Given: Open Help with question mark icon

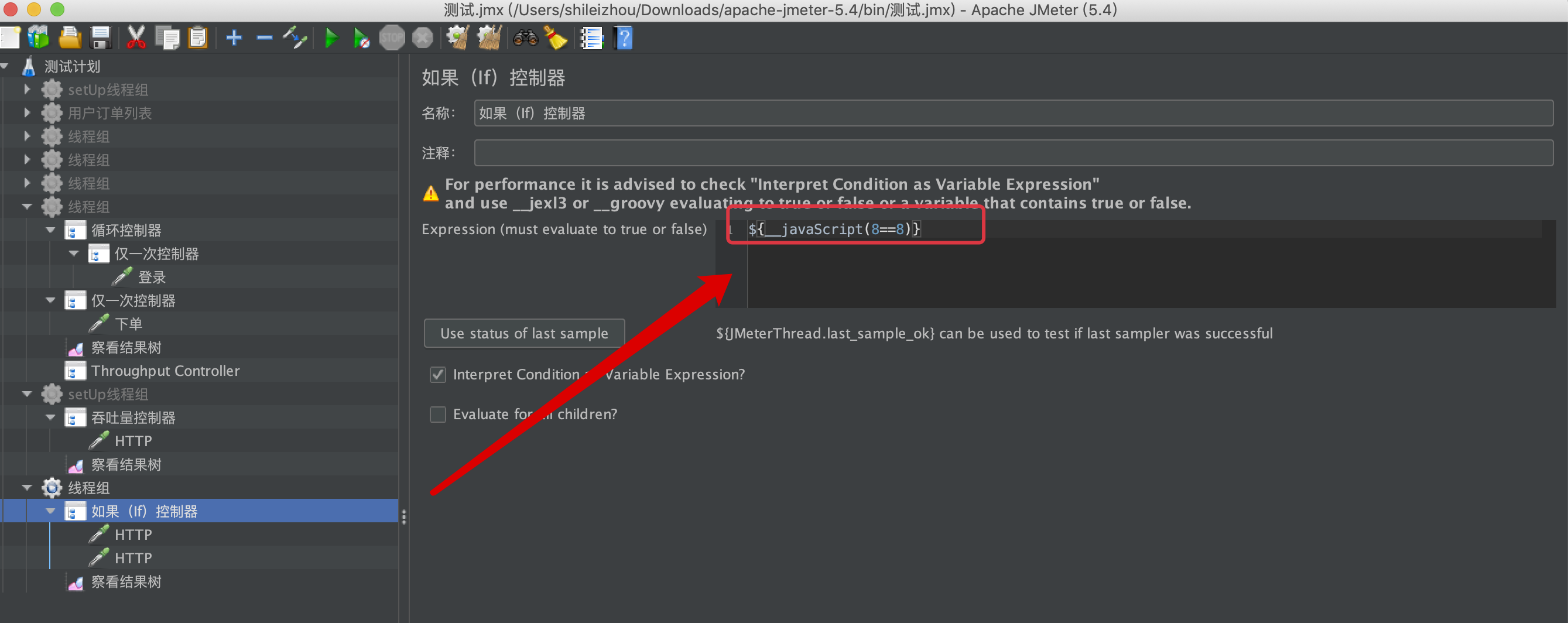Looking at the screenshot, I should pyautogui.click(x=624, y=37).
